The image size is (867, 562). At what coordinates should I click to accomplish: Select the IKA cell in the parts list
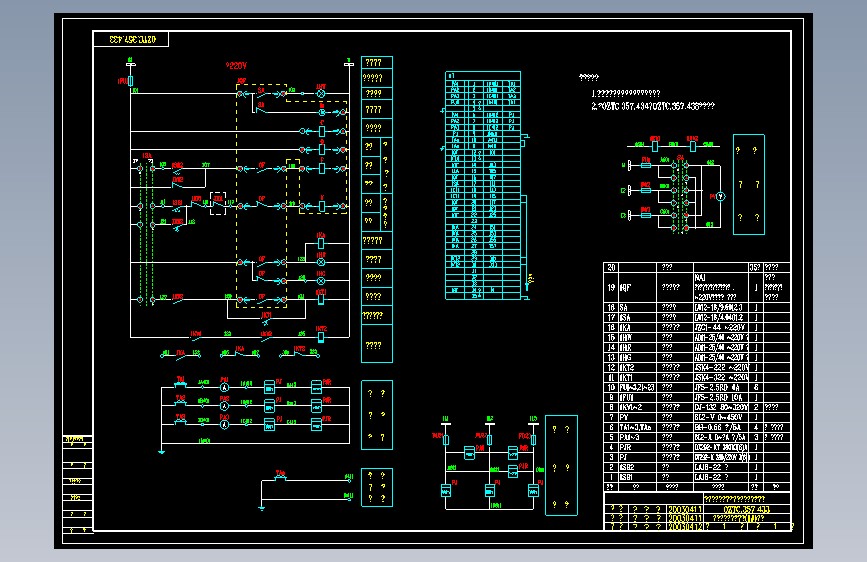tap(638, 327)
